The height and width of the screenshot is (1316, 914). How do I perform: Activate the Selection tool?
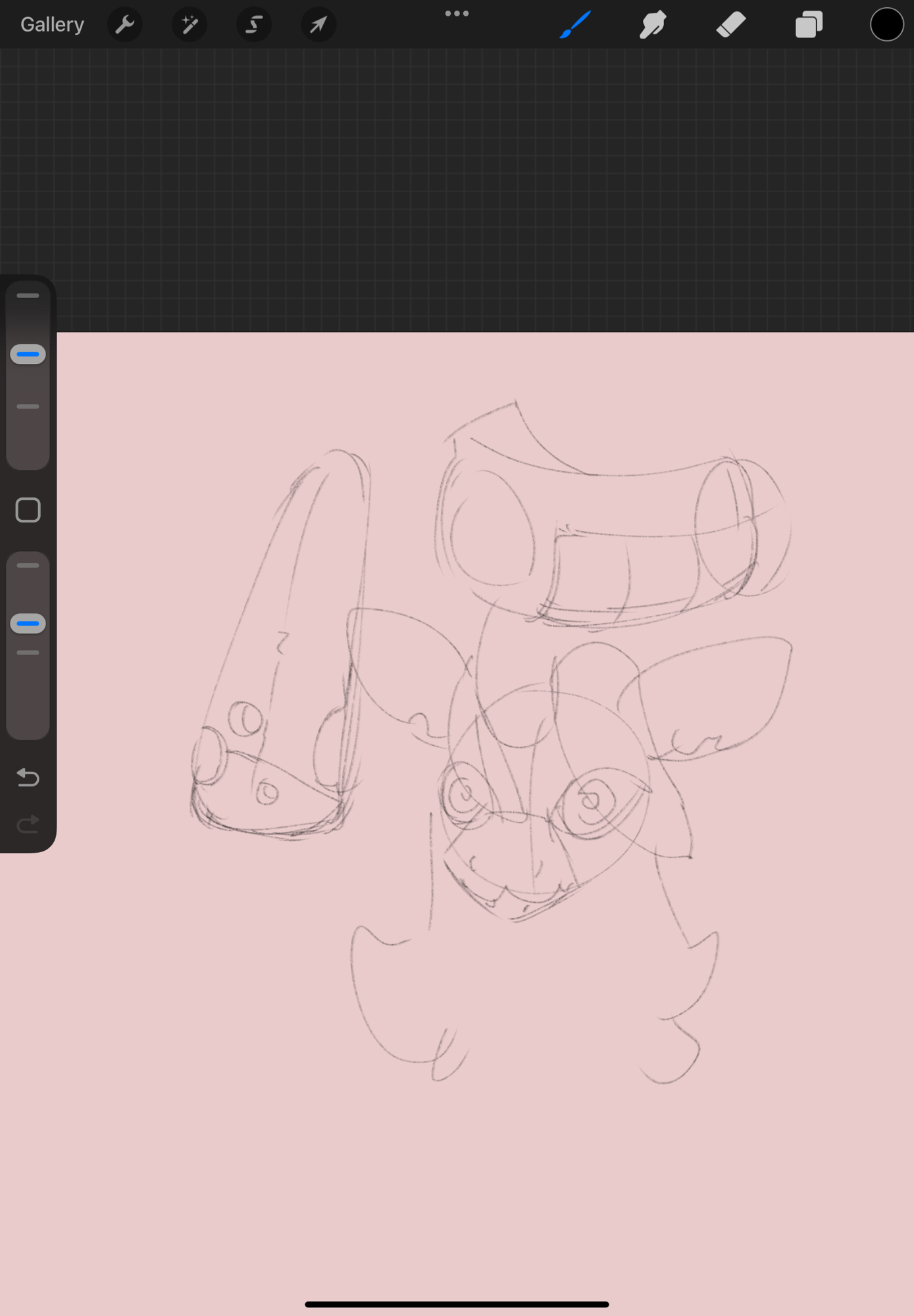[x=254, y=25]
